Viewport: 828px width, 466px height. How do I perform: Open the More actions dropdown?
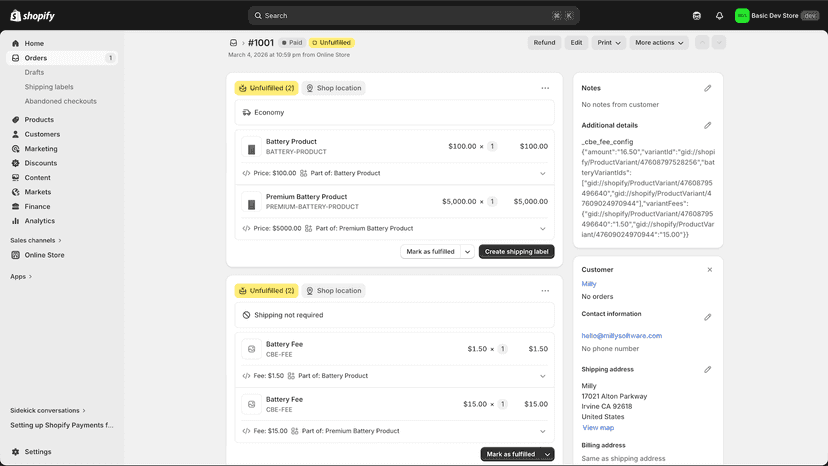659,42
